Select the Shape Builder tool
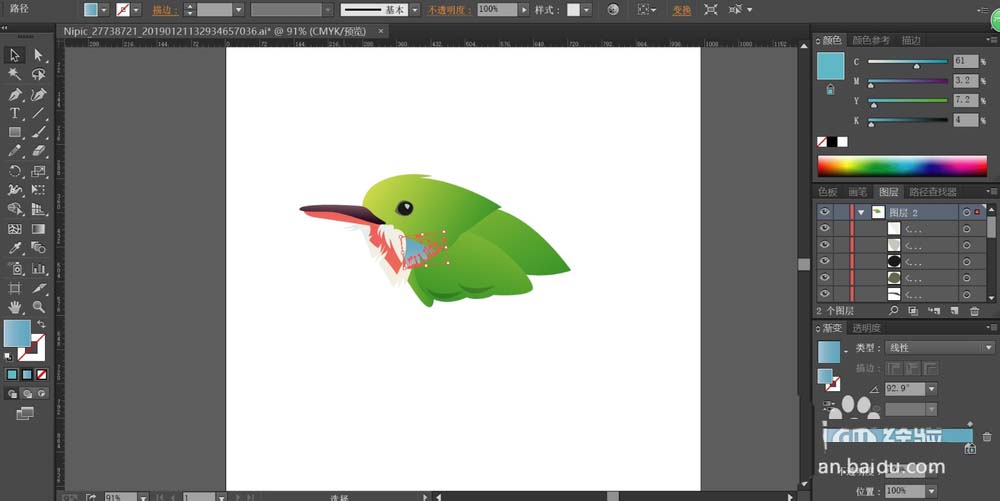The width and height of the screenshot is (1000, 501). [15, 209]
